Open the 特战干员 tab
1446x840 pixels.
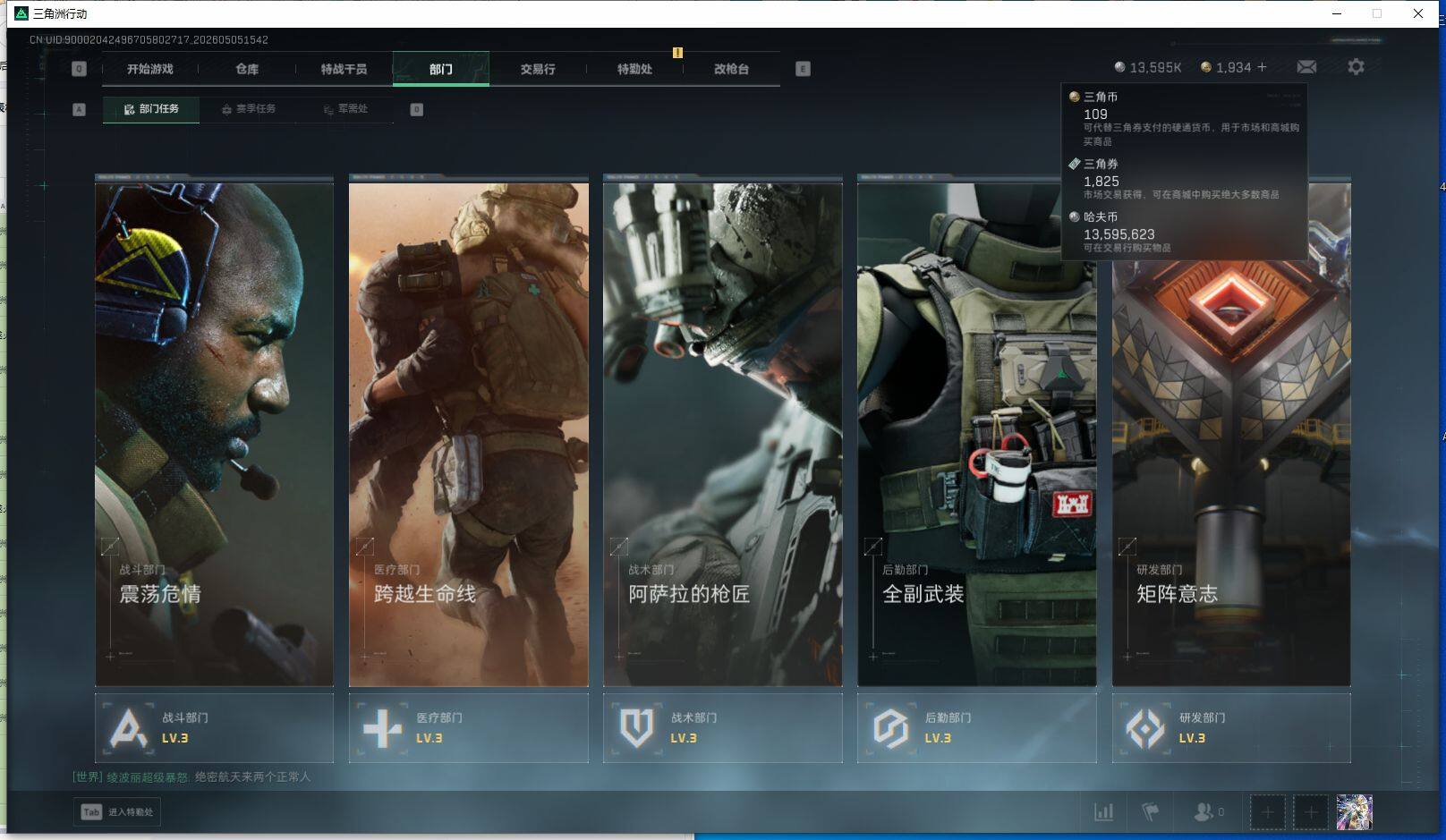point(344,69)
